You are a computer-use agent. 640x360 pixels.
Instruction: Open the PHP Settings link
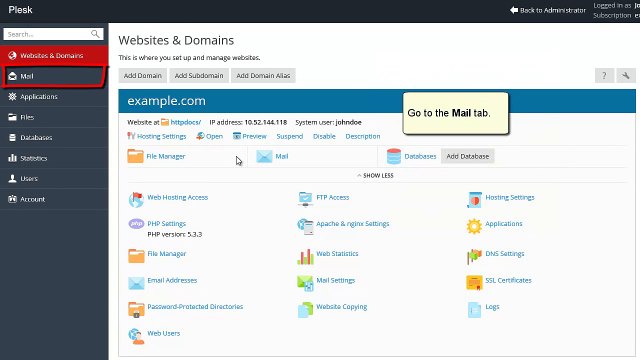(x=167, y=224)
